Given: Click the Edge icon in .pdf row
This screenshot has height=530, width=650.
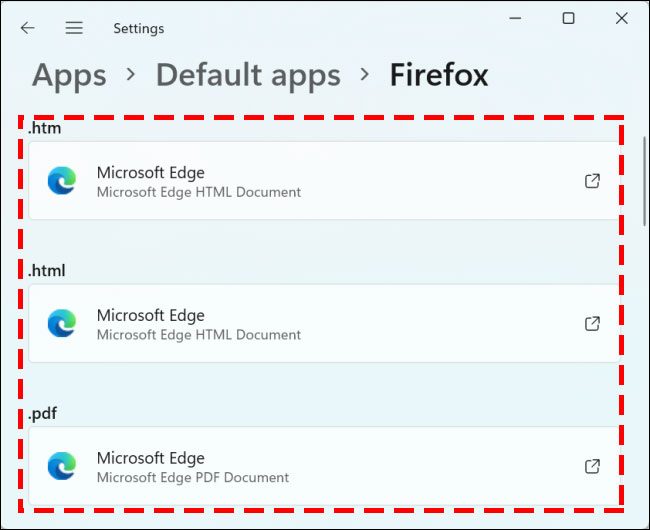Looking at the screenshot, I should point(62,467).
